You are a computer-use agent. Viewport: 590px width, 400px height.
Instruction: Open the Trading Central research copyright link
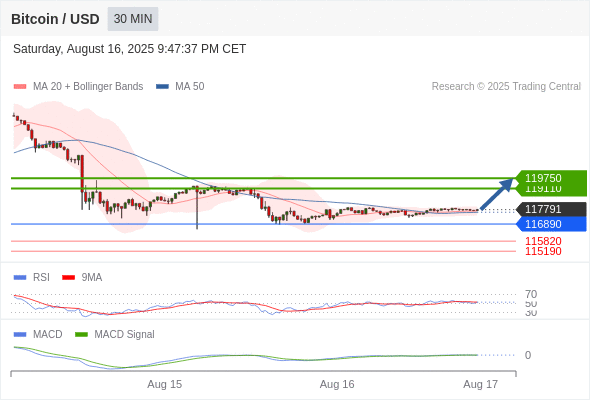506,87
